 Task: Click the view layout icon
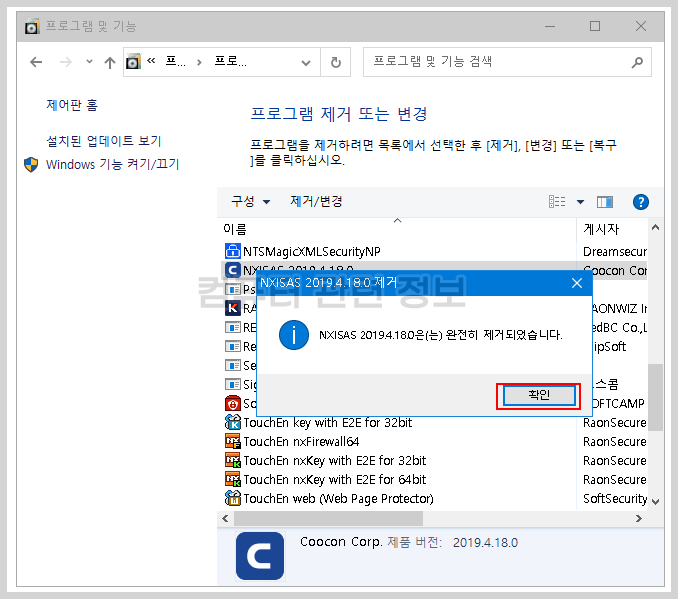pos(557,202)
